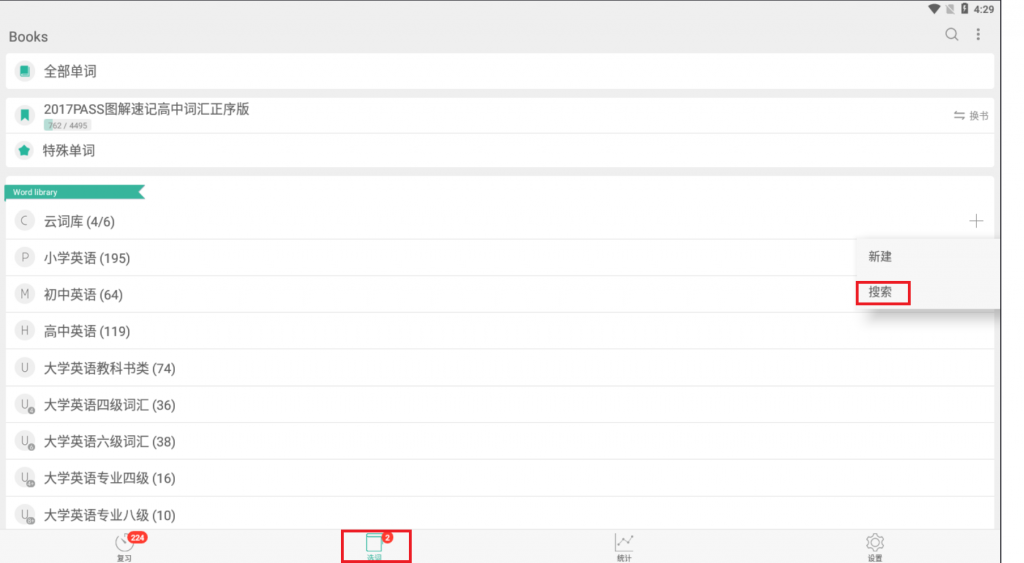Switch to the 选词 book tab
The height and width of the screenshot is (563, 1024).
[376, 546]
